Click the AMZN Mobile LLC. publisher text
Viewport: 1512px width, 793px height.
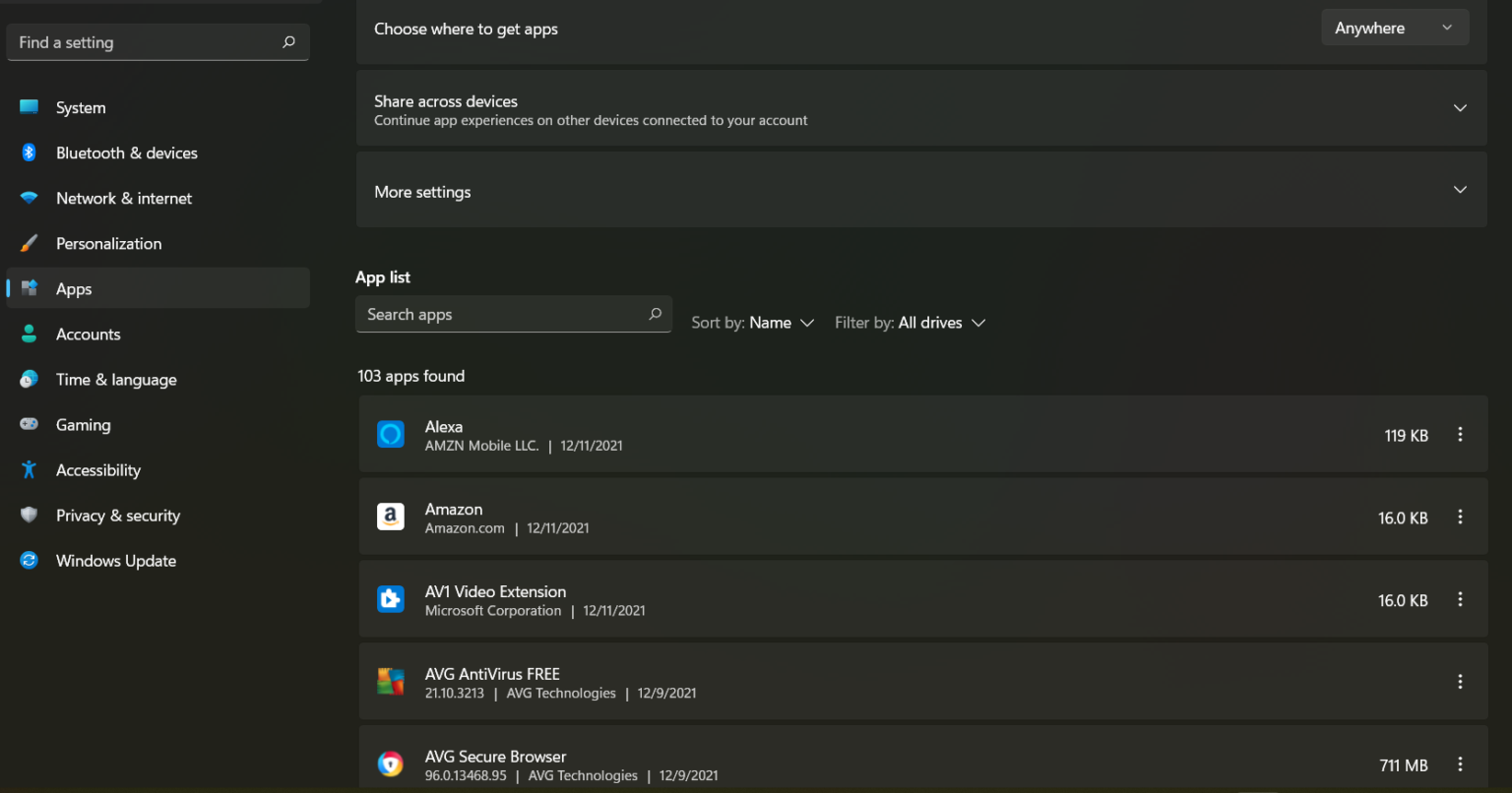click(482, 446)
